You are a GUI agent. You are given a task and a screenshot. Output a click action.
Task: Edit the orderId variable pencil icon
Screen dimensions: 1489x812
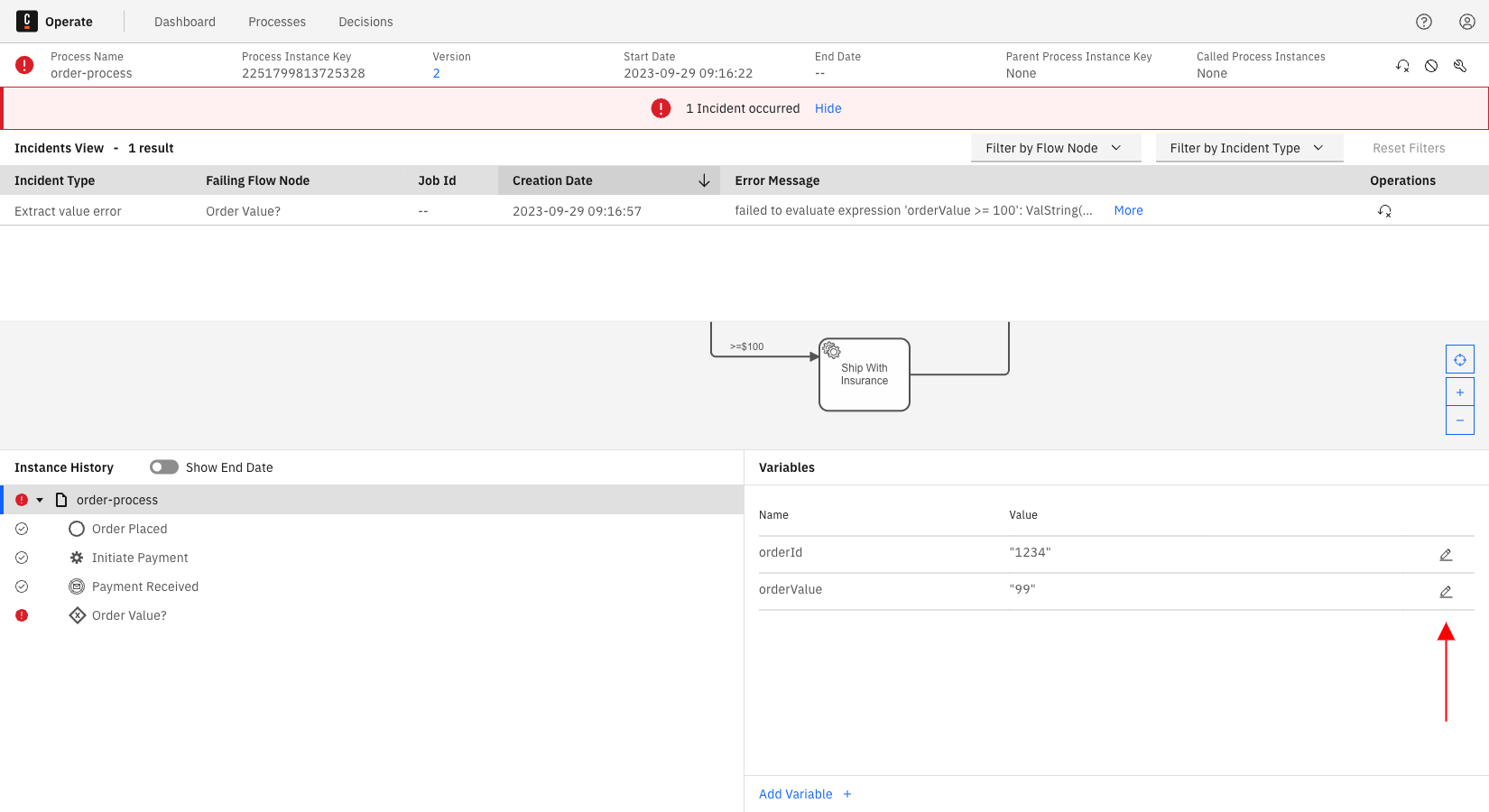(x=1446, y=555)
